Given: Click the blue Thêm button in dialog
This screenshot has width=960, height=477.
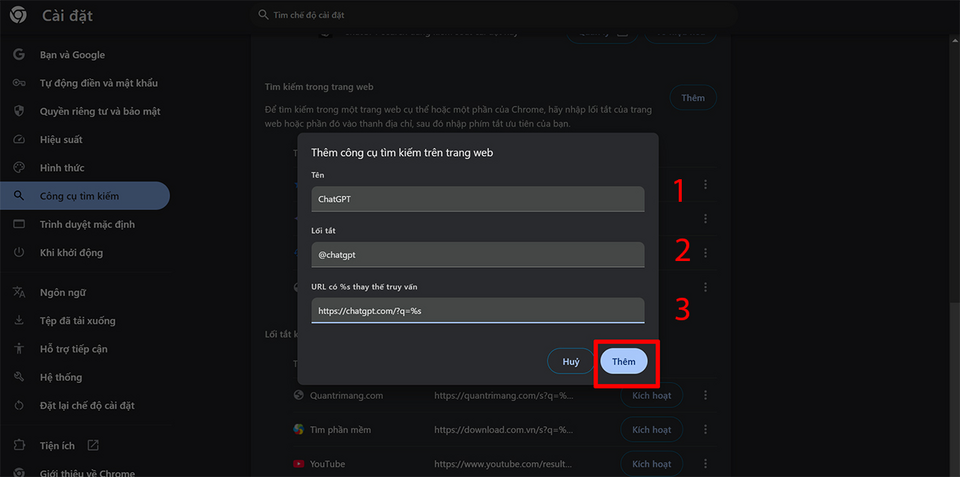Looking at the screenshot, I should click(x=624, y=361).
